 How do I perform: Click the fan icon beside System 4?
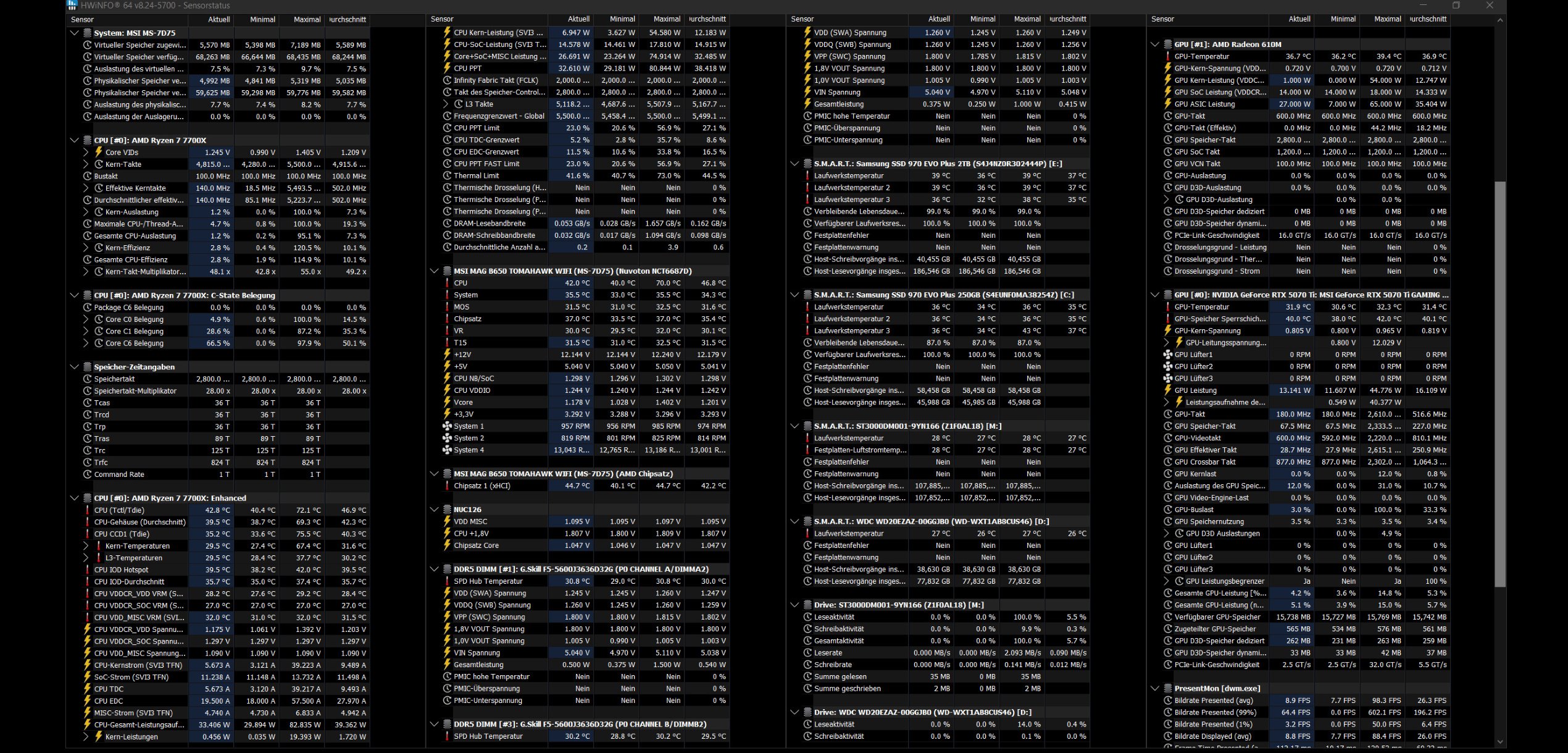(x=448, y=450)
